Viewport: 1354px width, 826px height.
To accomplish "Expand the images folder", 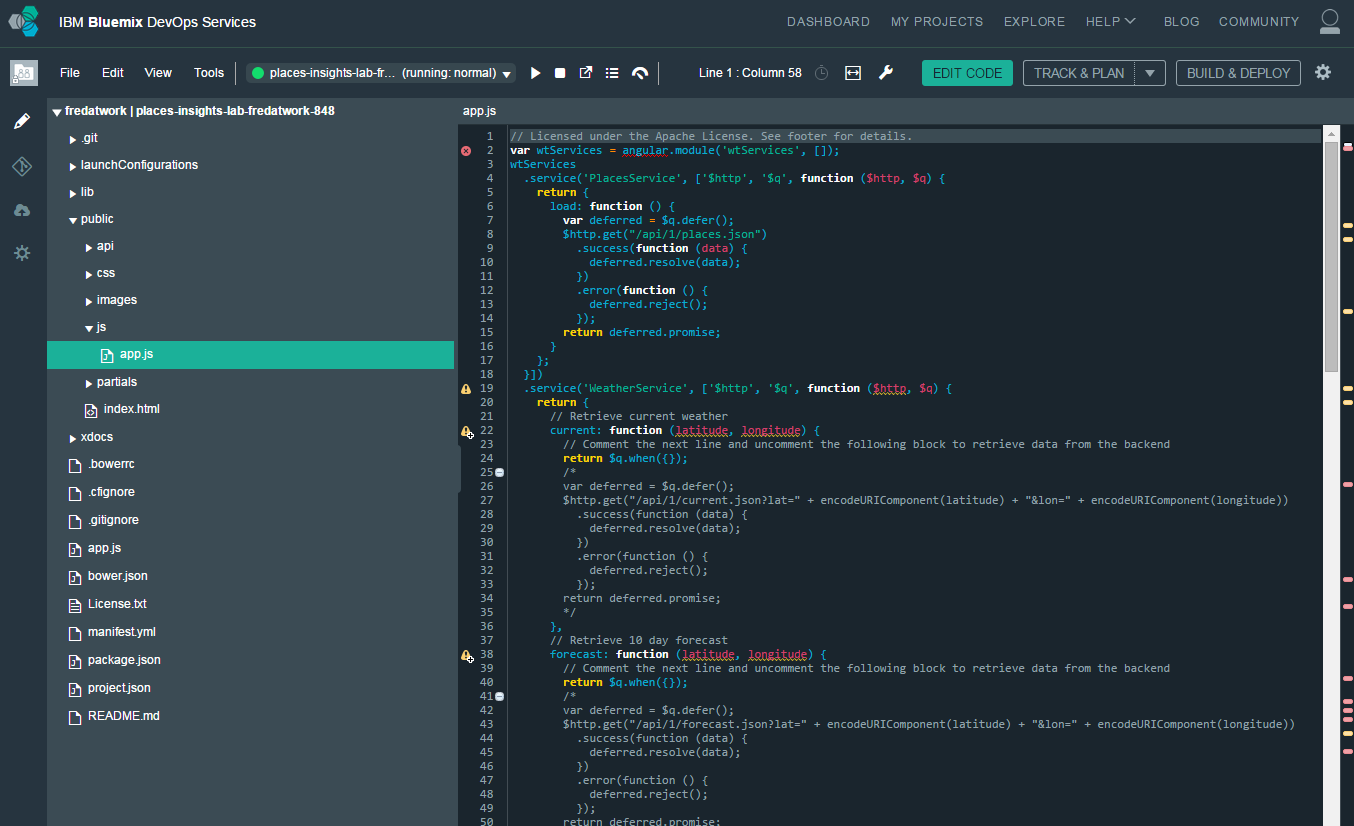I will pos(89,301).
